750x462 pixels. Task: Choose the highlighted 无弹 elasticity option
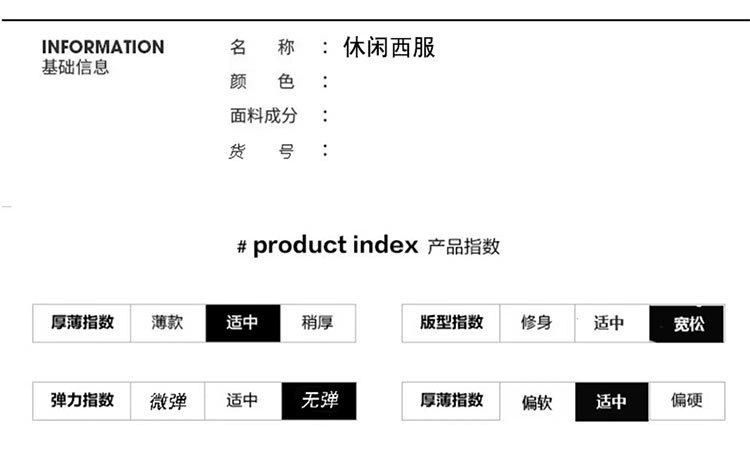(319, 401)
